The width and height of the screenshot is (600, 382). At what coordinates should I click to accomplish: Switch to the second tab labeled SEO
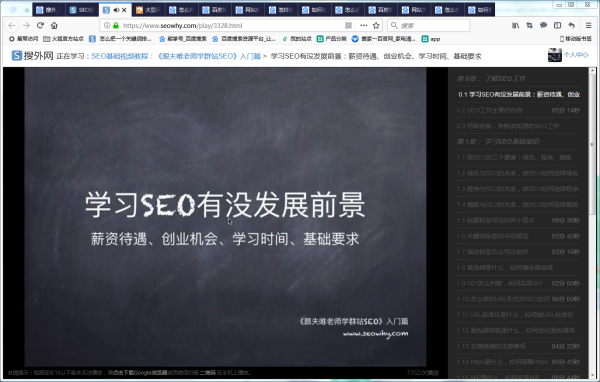point(82,10)
